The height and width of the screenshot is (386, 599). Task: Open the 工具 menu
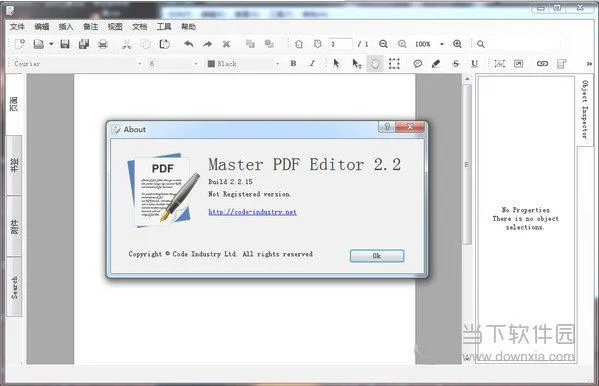[164, 26]
